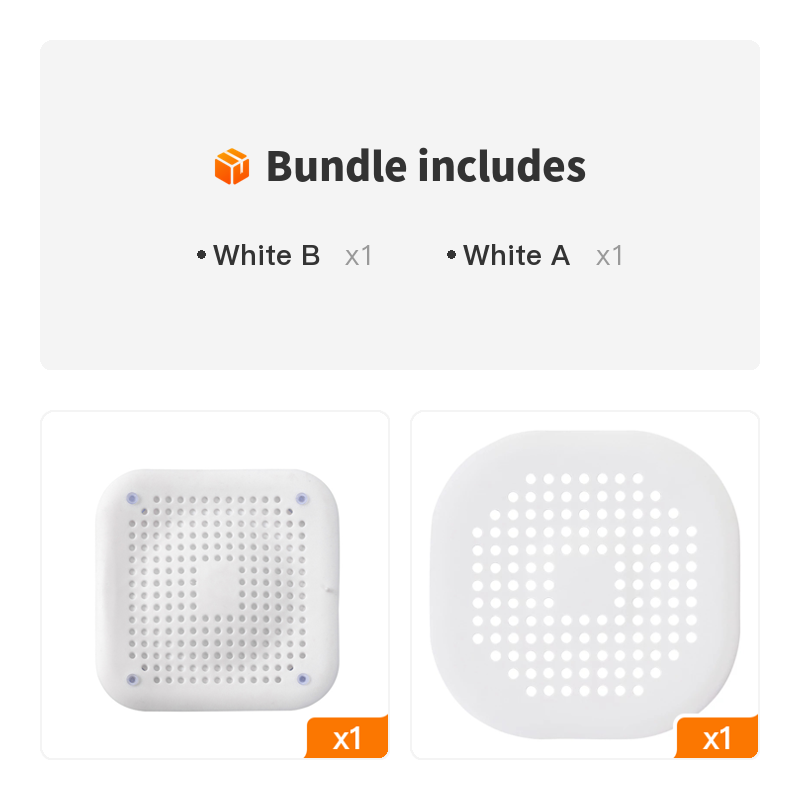Click the top-left suction cup on the drain cover
The height and width of the screenshot is (800, 800).
point(131,497)
